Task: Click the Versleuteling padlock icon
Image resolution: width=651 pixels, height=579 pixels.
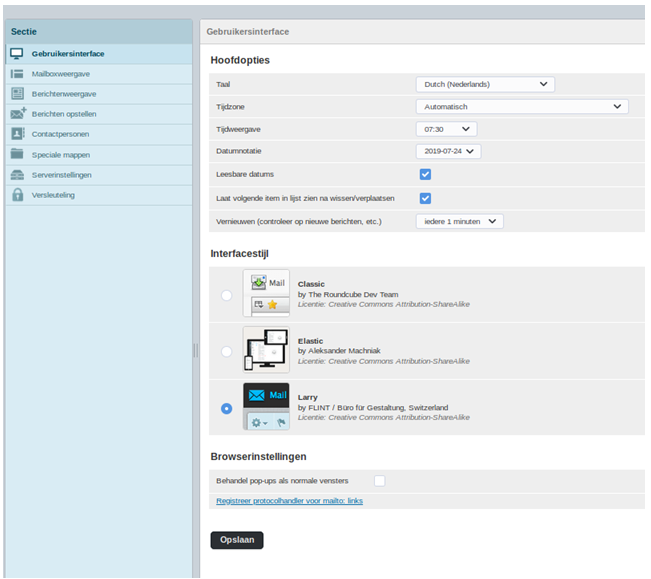Action: (17, 195)
